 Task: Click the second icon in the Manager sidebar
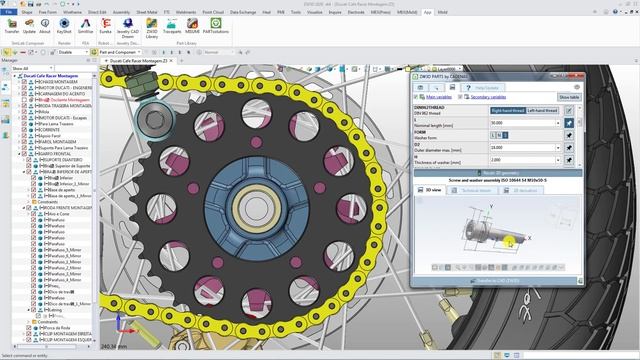[6, 87]
